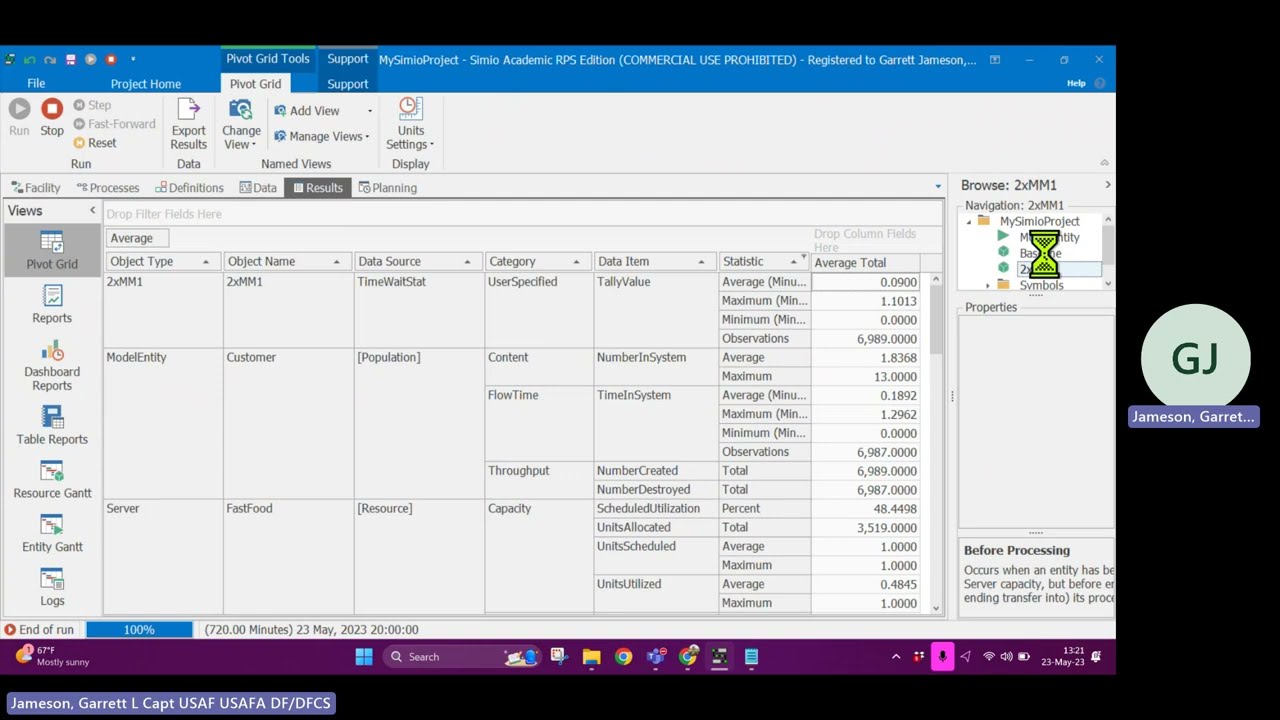This screenshot has width=1280, height=720.
Task: Switch to the Processes tab
Action: (x=108, y=188)
